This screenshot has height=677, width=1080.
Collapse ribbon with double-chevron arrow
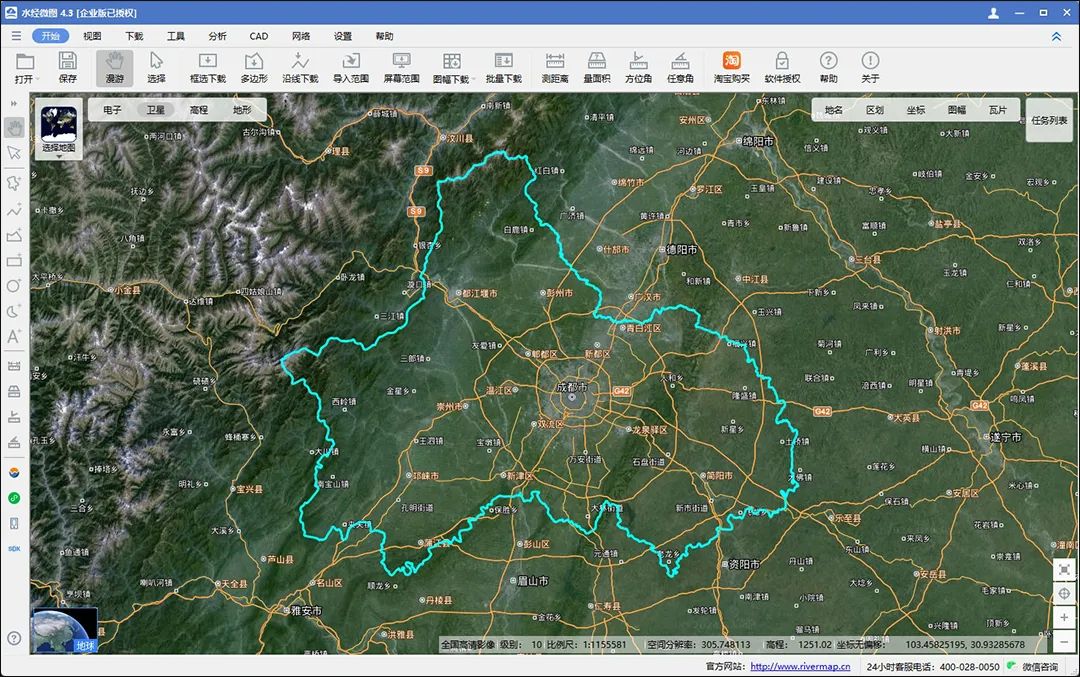pyautogui.click(x=1056, y=37)
